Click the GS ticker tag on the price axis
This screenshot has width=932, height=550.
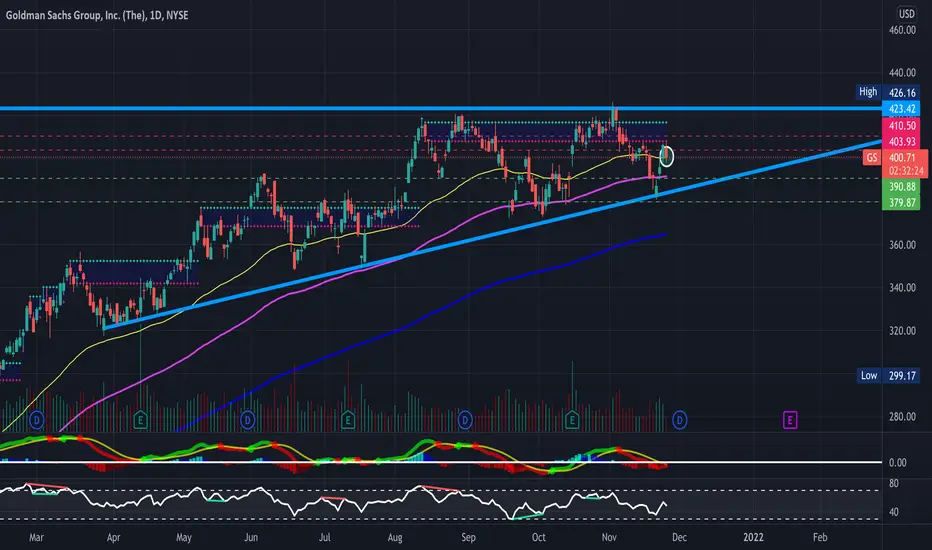tap(871, 158)
